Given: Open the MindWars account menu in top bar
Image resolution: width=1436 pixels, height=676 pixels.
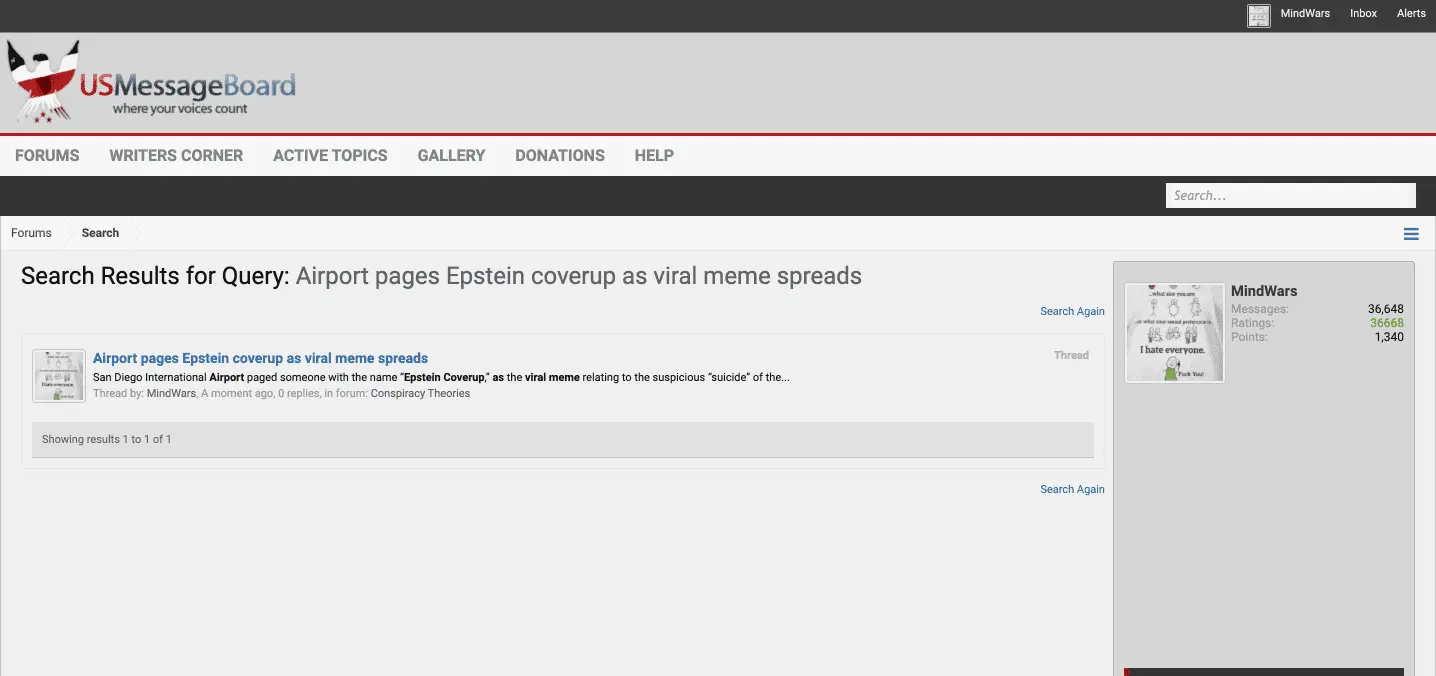Looking at the screenshot, I should (x=1305, y=14).
